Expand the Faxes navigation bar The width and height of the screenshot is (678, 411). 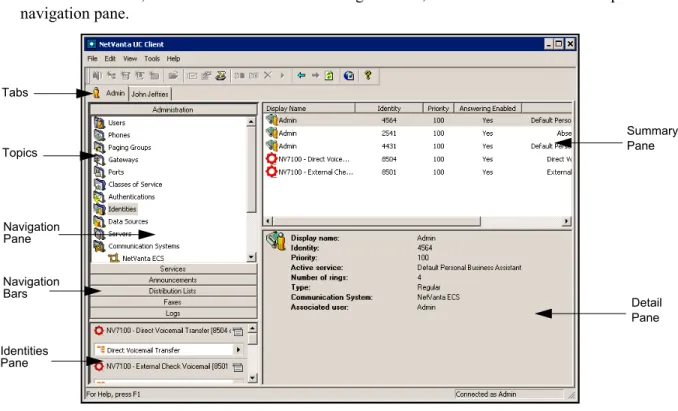pyautogui.click(x=173, y=302)
